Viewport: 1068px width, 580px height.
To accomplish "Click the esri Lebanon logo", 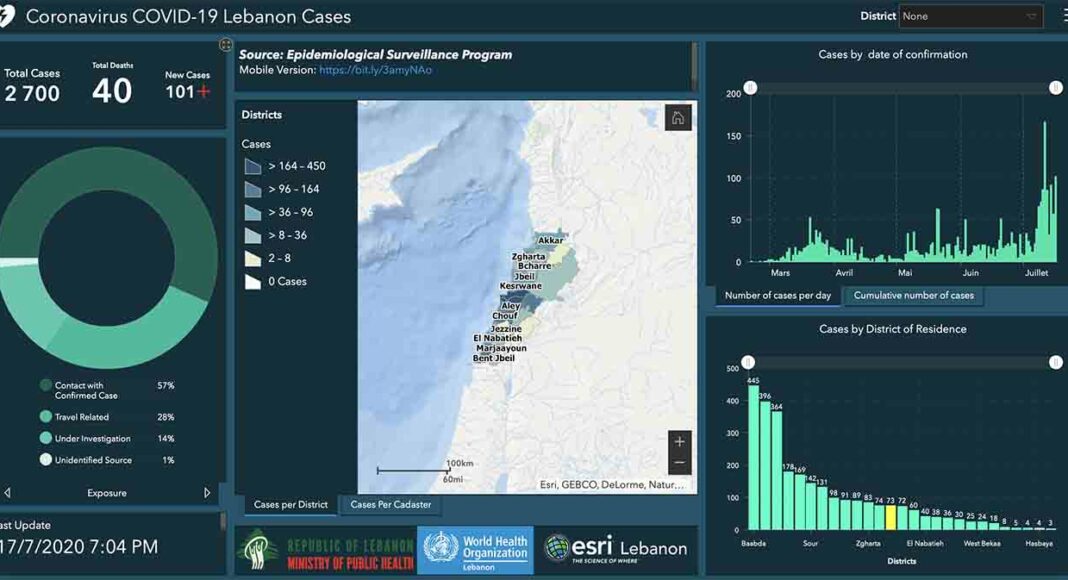I will coord(615,548).
